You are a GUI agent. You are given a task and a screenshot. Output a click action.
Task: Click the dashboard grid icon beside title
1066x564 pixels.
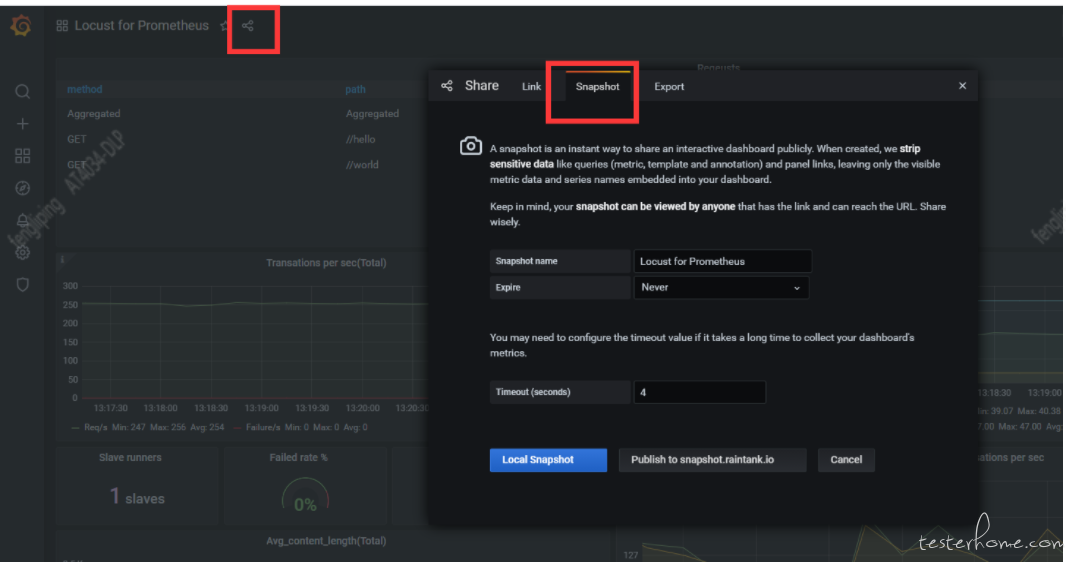tap(62, 26)
